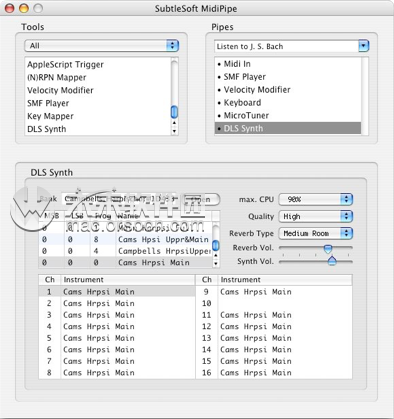Minimize the window with yellow button
The image size is (394, 419).
pyautogui.click(x=24, y=8)
